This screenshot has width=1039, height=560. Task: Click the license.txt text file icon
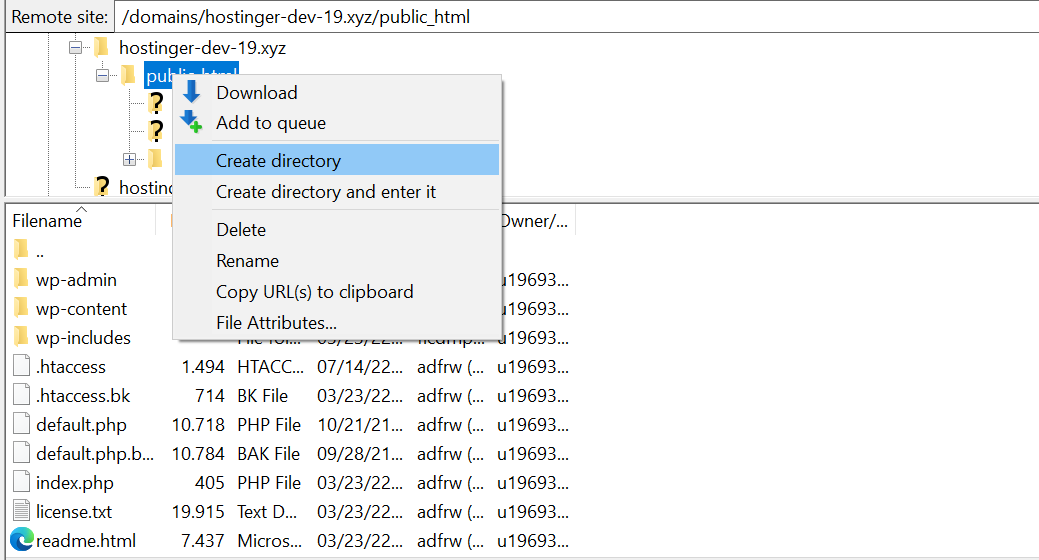click(x=22, y=512)
